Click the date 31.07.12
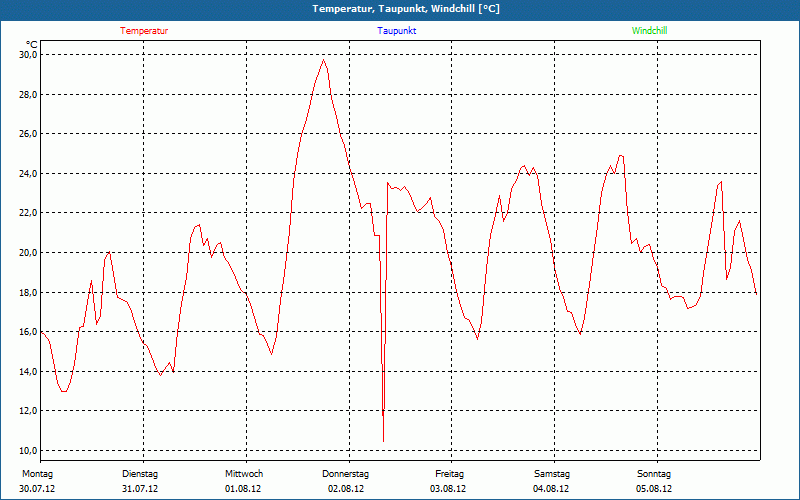Viewport: 800px width, 500px height. (140, 489)
